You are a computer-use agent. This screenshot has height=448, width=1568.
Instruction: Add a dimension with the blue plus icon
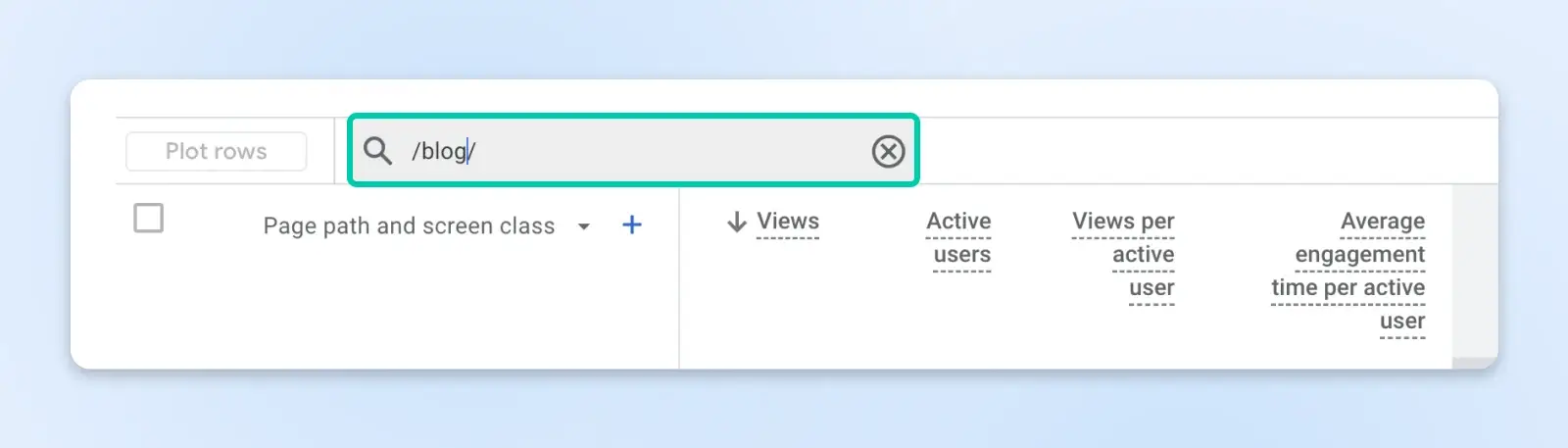click(x=632, y=225)
